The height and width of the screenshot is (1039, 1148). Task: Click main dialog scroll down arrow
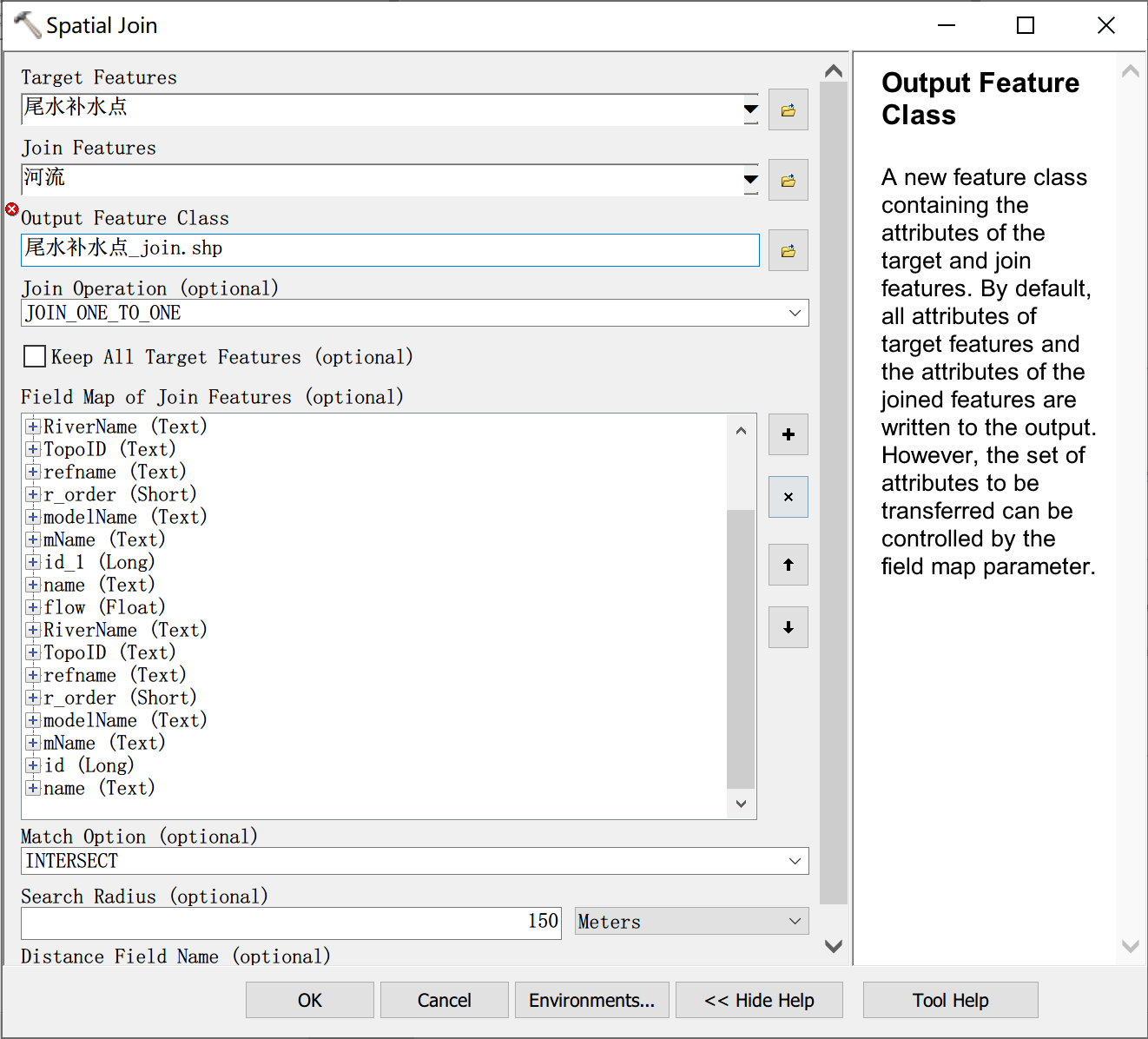[834, 946]
